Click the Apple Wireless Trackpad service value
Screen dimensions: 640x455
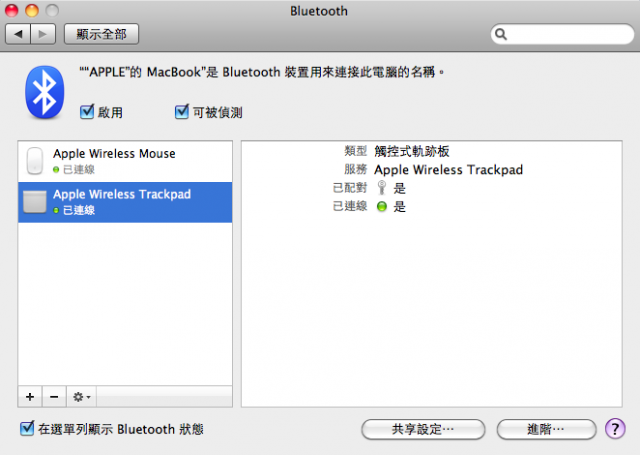click(x=449, y=170)
